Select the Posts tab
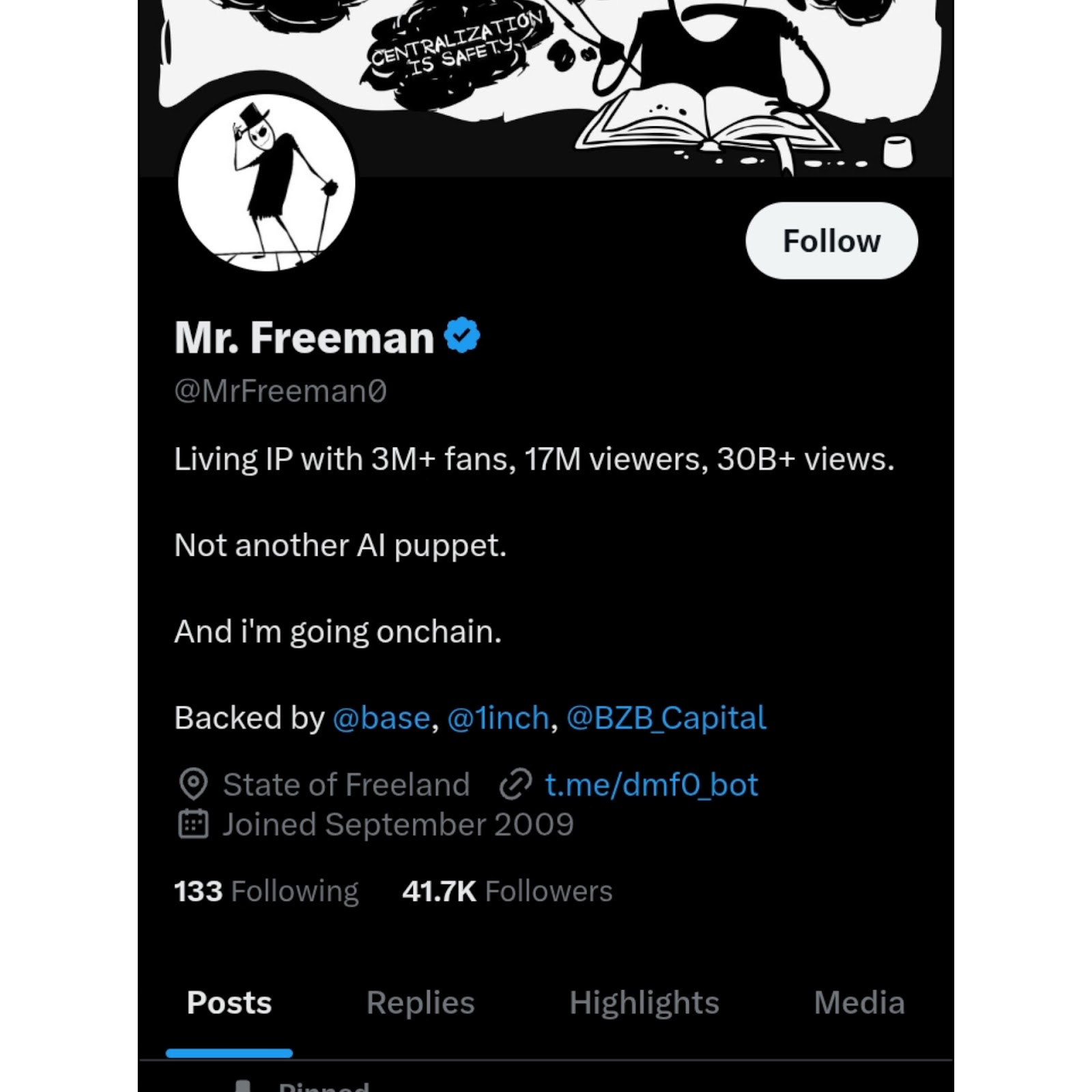Screen dimensions: 1092x1092 point(229,1003)
